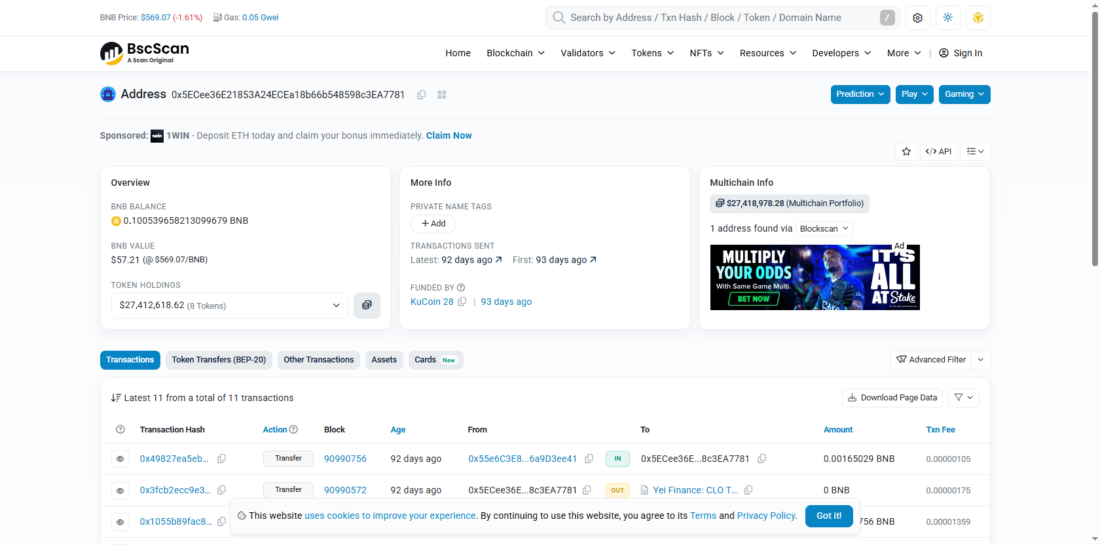Show QR code for the address
Image resolution: width=1100 pixels, height=545 pixels.
(442, 95)
